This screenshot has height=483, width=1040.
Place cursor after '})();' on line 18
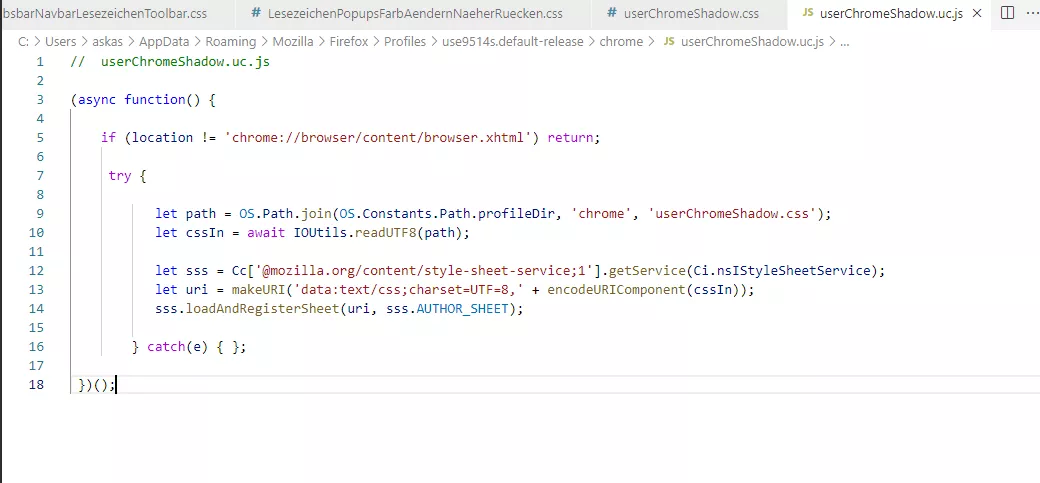116,384
